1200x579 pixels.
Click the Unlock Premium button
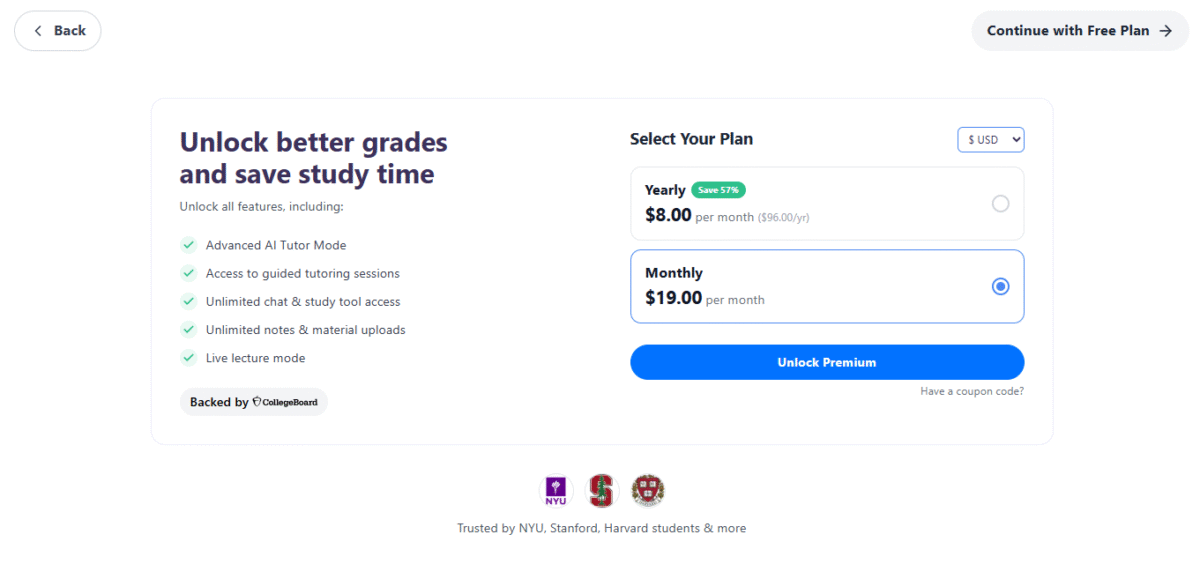coord(826,362)
